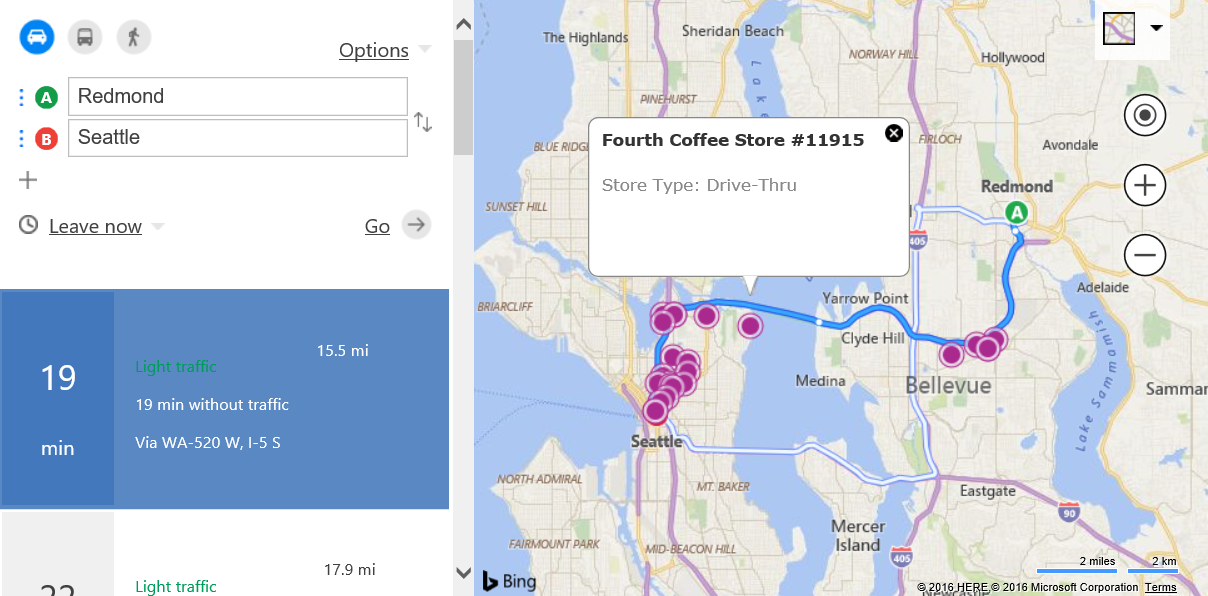Click the scroll-down arrow of directions panel
This screenshot has width=1208, height=596.
click(x=463, y=572)
